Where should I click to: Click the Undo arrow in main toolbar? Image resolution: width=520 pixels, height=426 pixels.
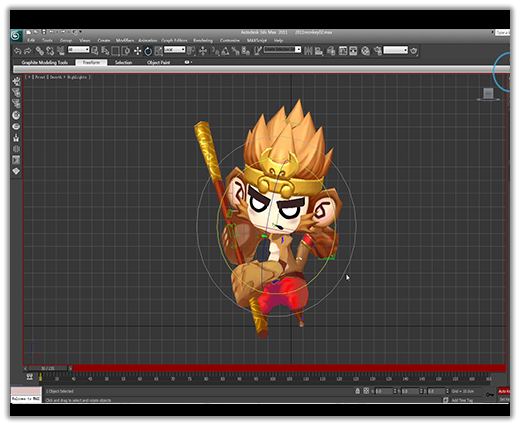18,51
